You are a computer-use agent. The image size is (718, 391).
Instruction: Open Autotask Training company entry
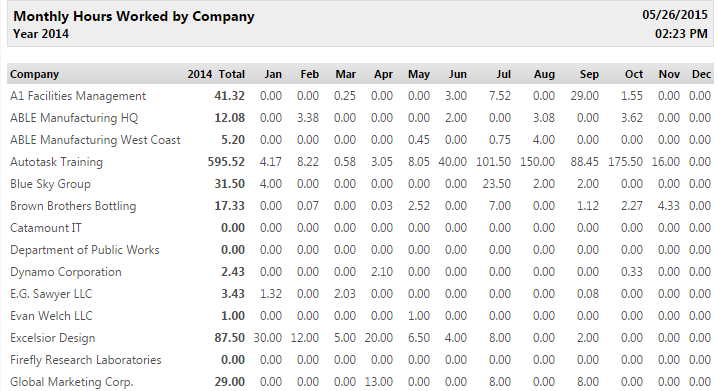coord(56,162)
